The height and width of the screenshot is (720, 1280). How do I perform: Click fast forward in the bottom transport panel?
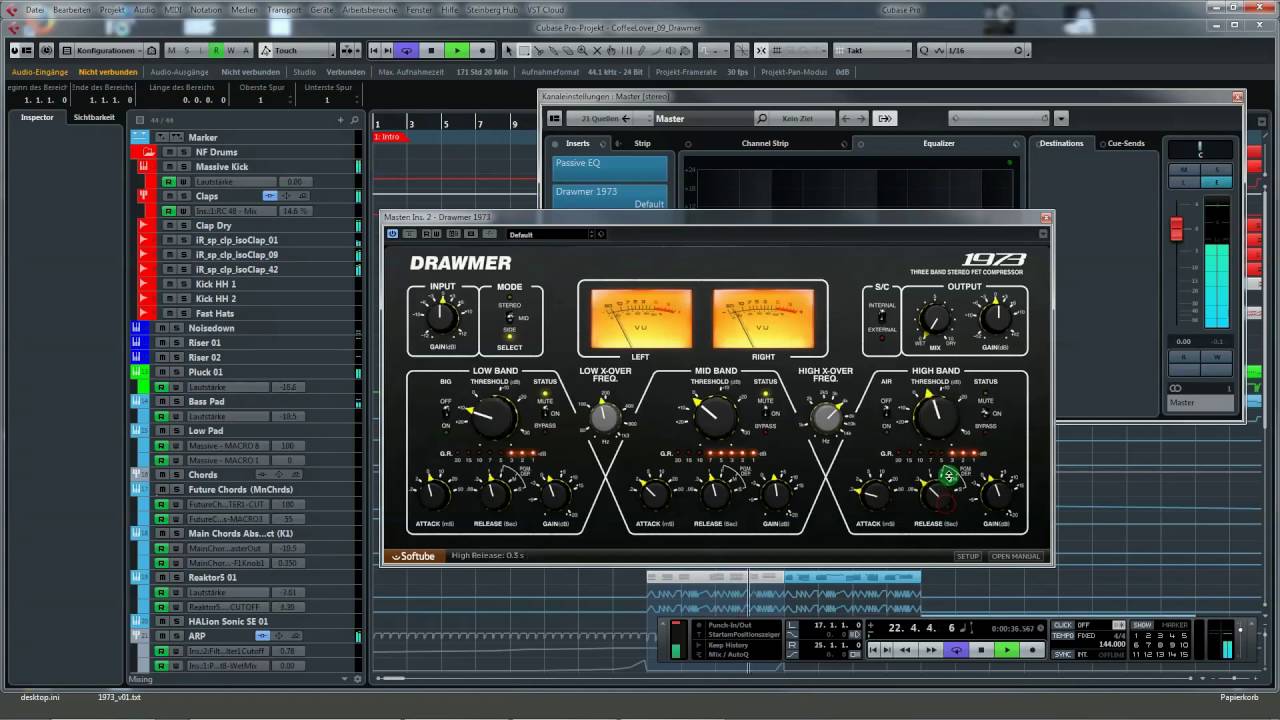coord(930,650)
